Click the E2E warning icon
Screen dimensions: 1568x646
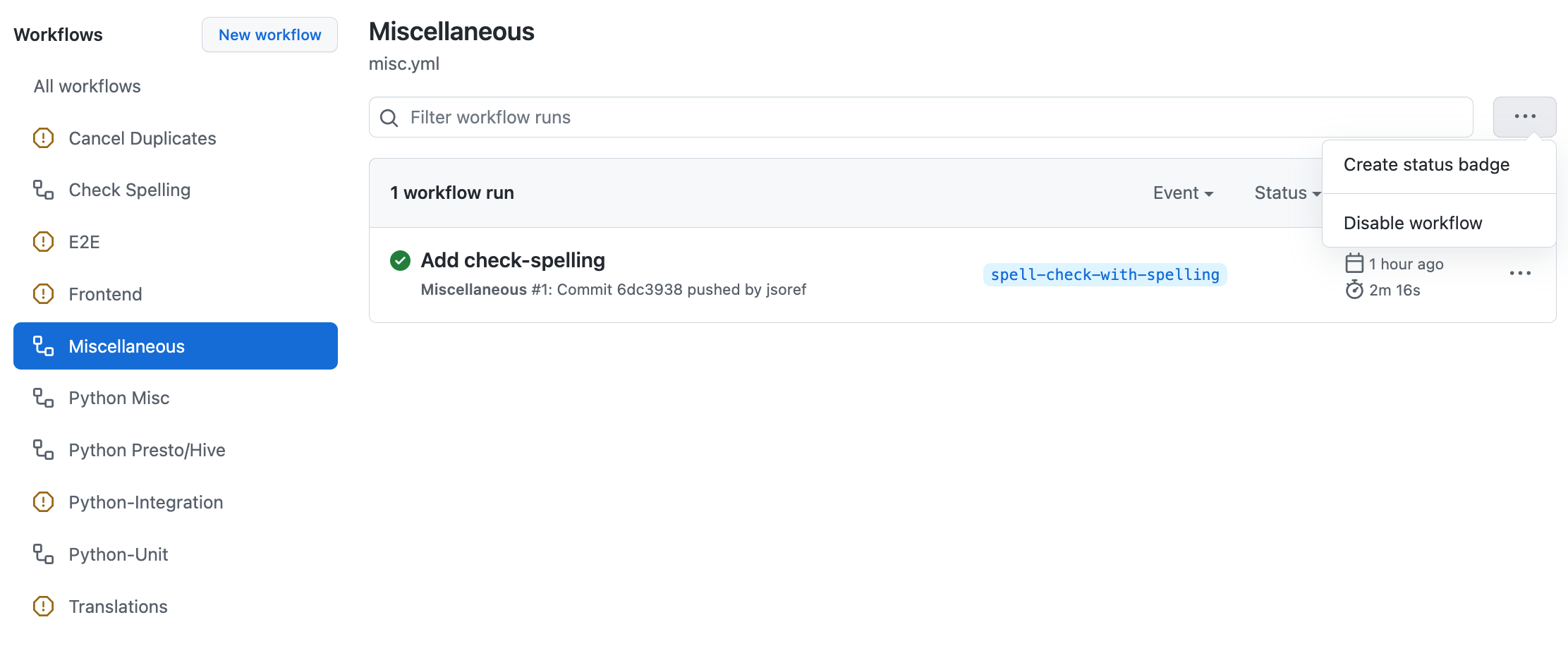(43, 242)
